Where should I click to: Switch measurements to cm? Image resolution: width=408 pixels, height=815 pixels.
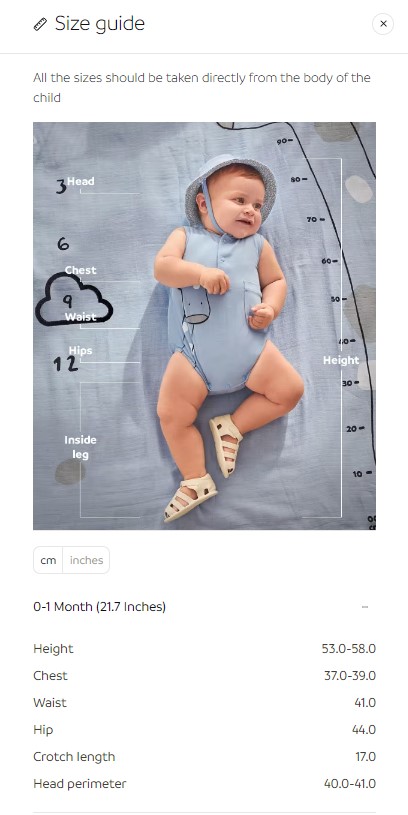[48, 560]
